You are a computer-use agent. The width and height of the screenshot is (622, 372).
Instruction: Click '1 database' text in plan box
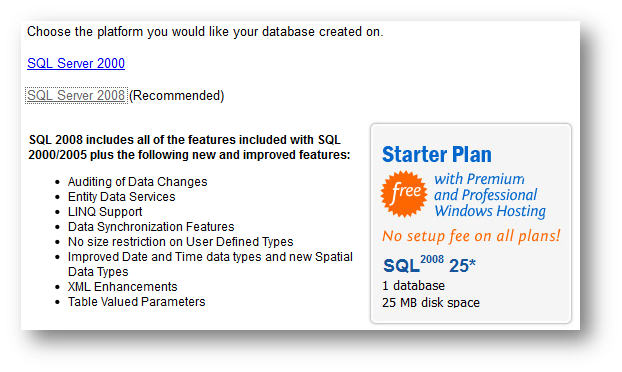point(413,286)
